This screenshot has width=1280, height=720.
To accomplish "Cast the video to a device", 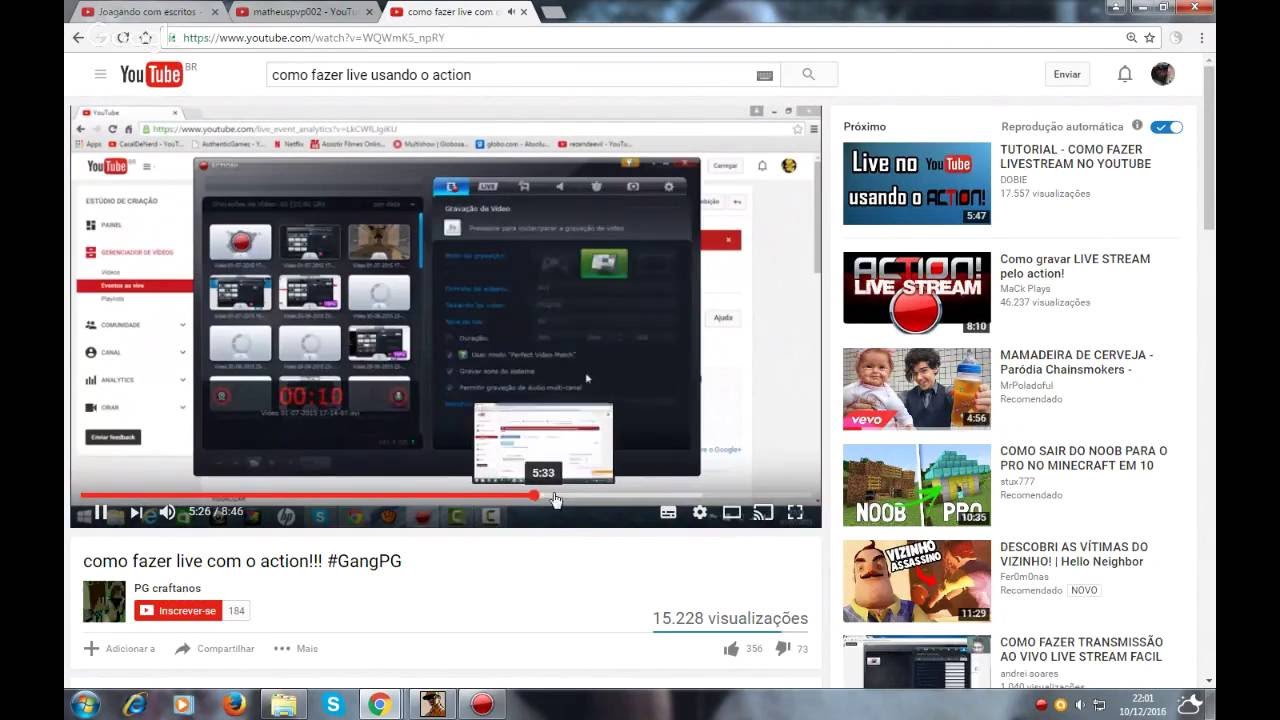I will coord(763,512).
